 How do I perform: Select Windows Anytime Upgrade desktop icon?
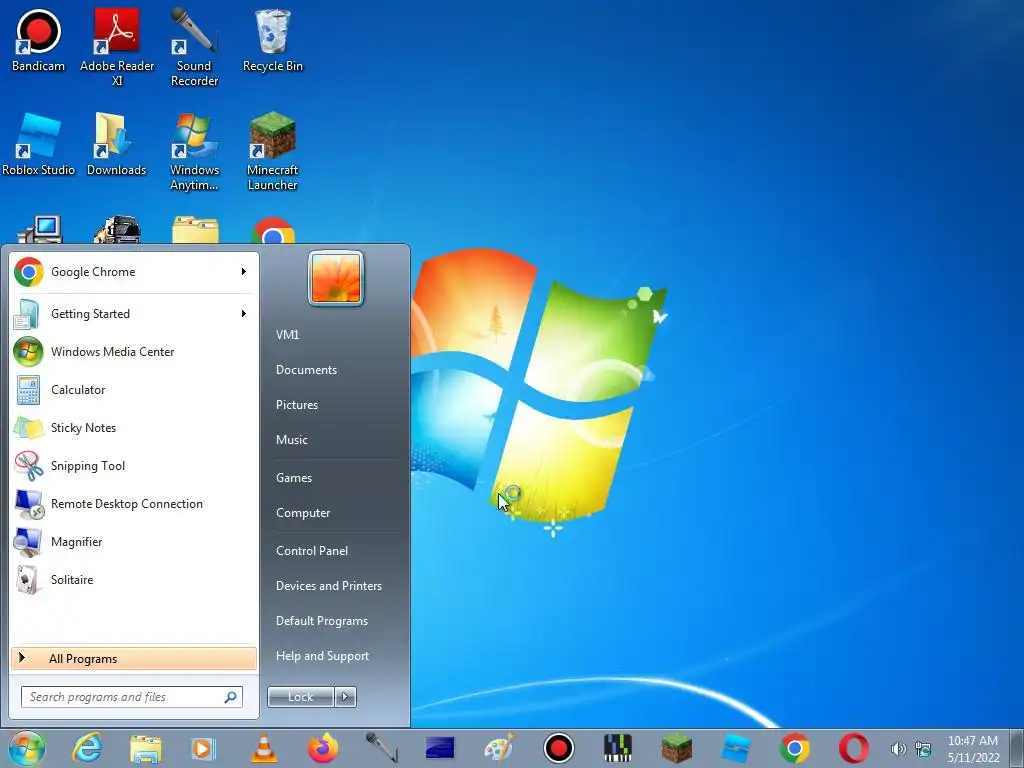coord(194,152)
